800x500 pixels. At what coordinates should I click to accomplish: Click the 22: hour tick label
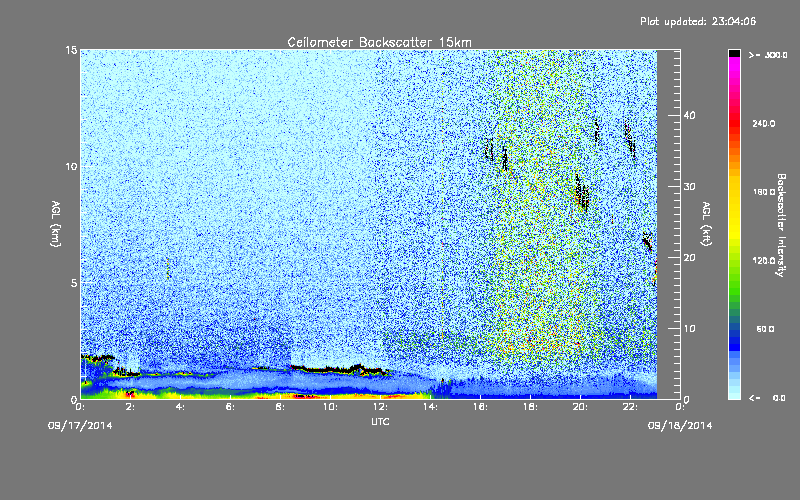pyautogui.click(x=630, y=407)
